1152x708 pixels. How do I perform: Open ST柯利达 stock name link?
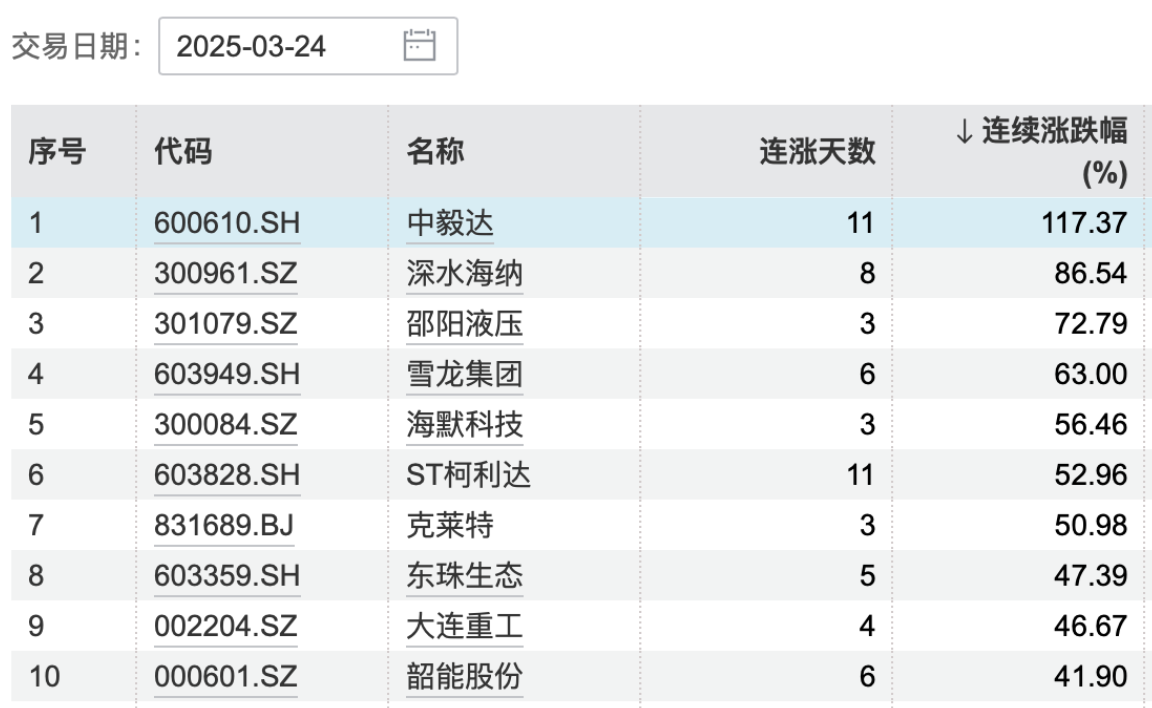point(468,476)
